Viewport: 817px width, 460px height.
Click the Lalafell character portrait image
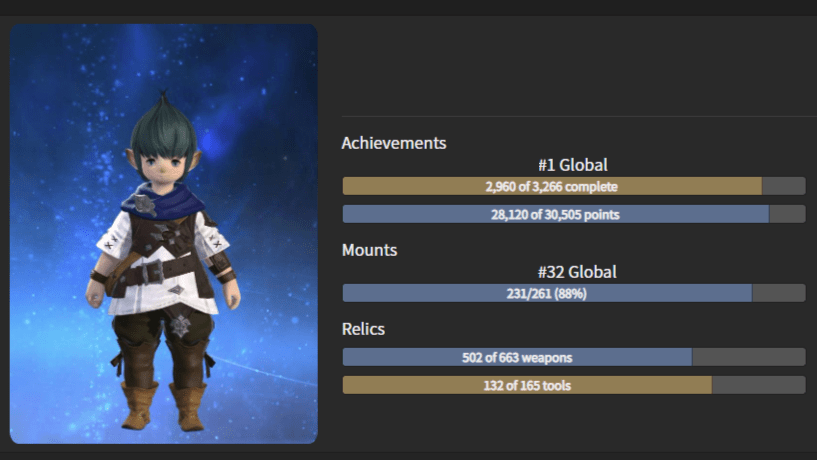164,233
